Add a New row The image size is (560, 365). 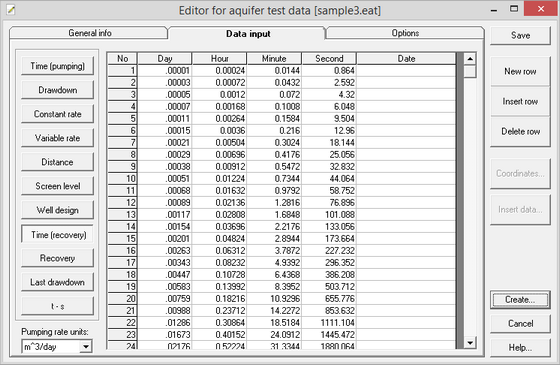(520, 71)
